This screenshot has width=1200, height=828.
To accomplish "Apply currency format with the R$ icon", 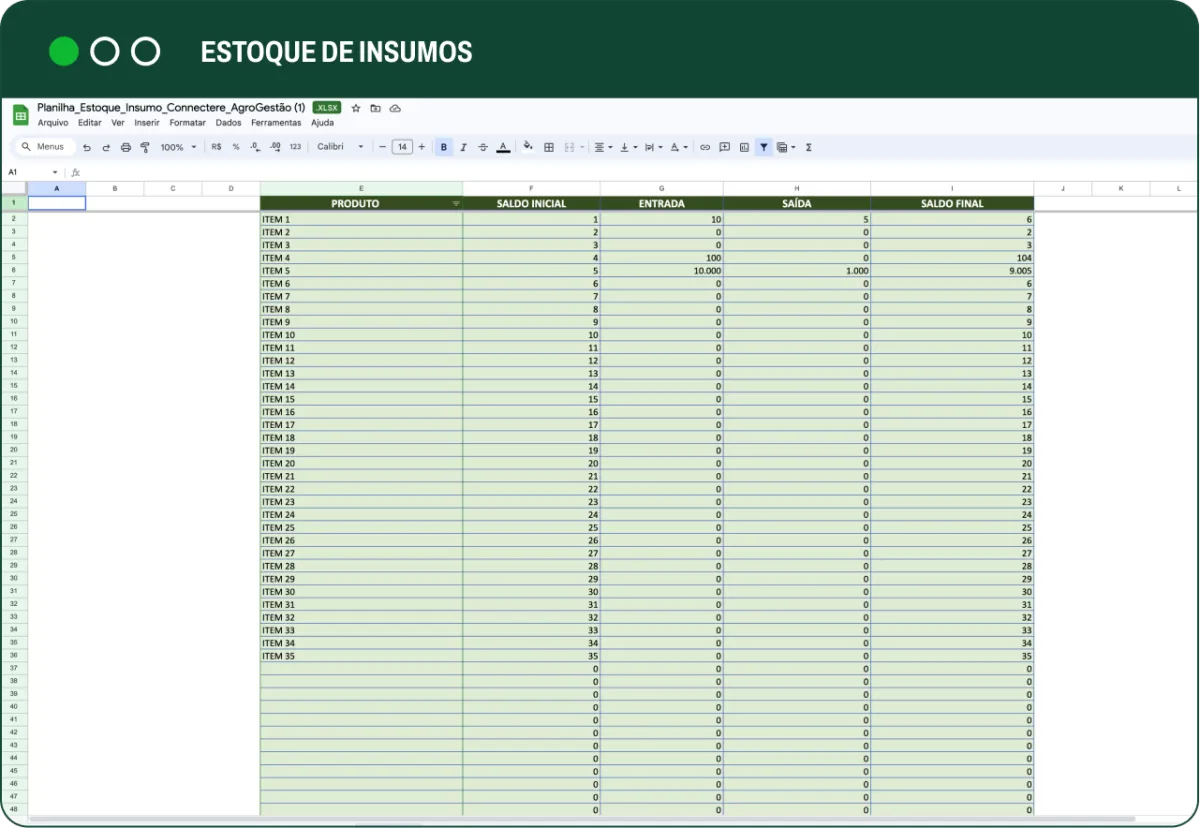I will [215, 147].
